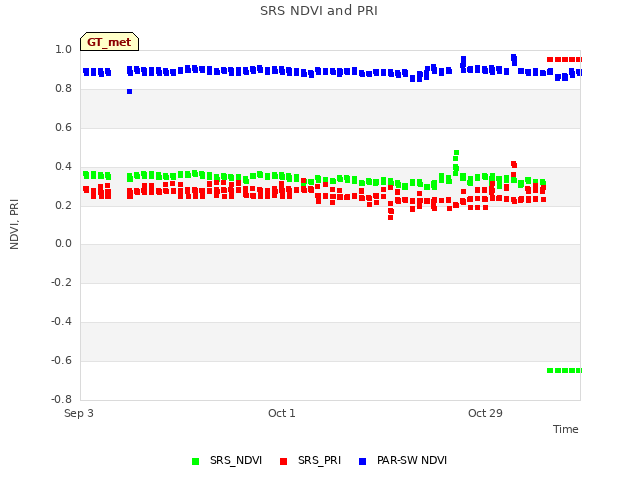Toggle the SRS_NDVI legend entry

pos(227,461)
